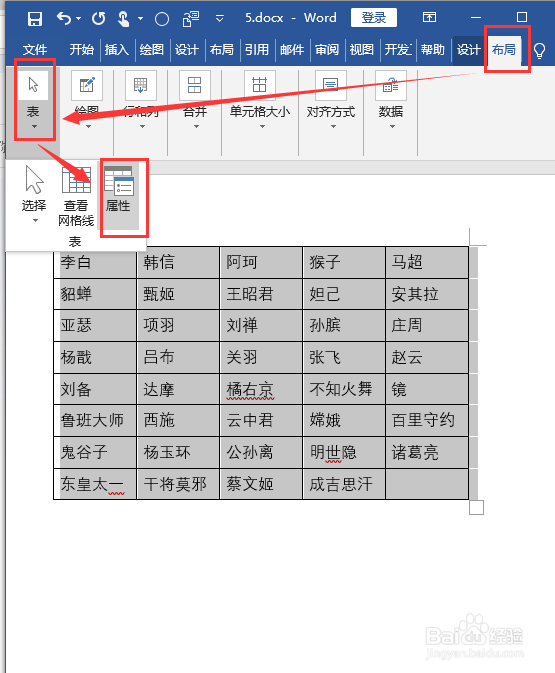Click the 选择 cursor button
The image size is (555, 673).
[x=34, y=194]
